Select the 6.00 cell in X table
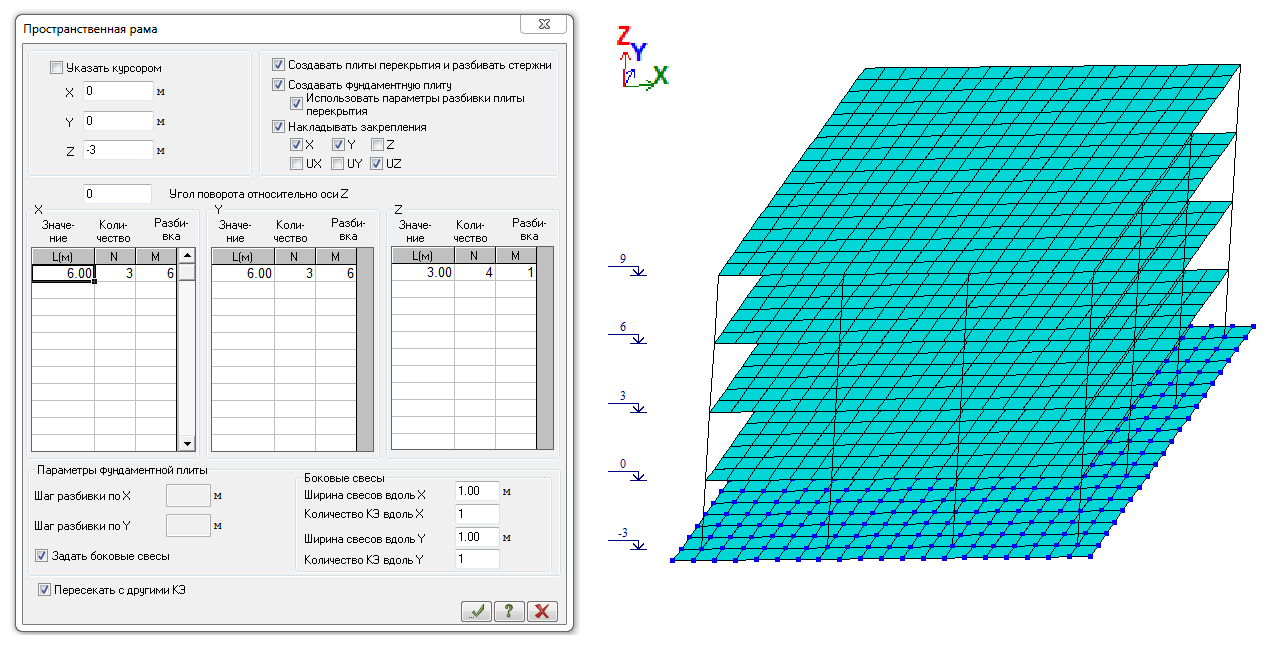Screen dimensions: 1269x645 (x=63, y=273)
